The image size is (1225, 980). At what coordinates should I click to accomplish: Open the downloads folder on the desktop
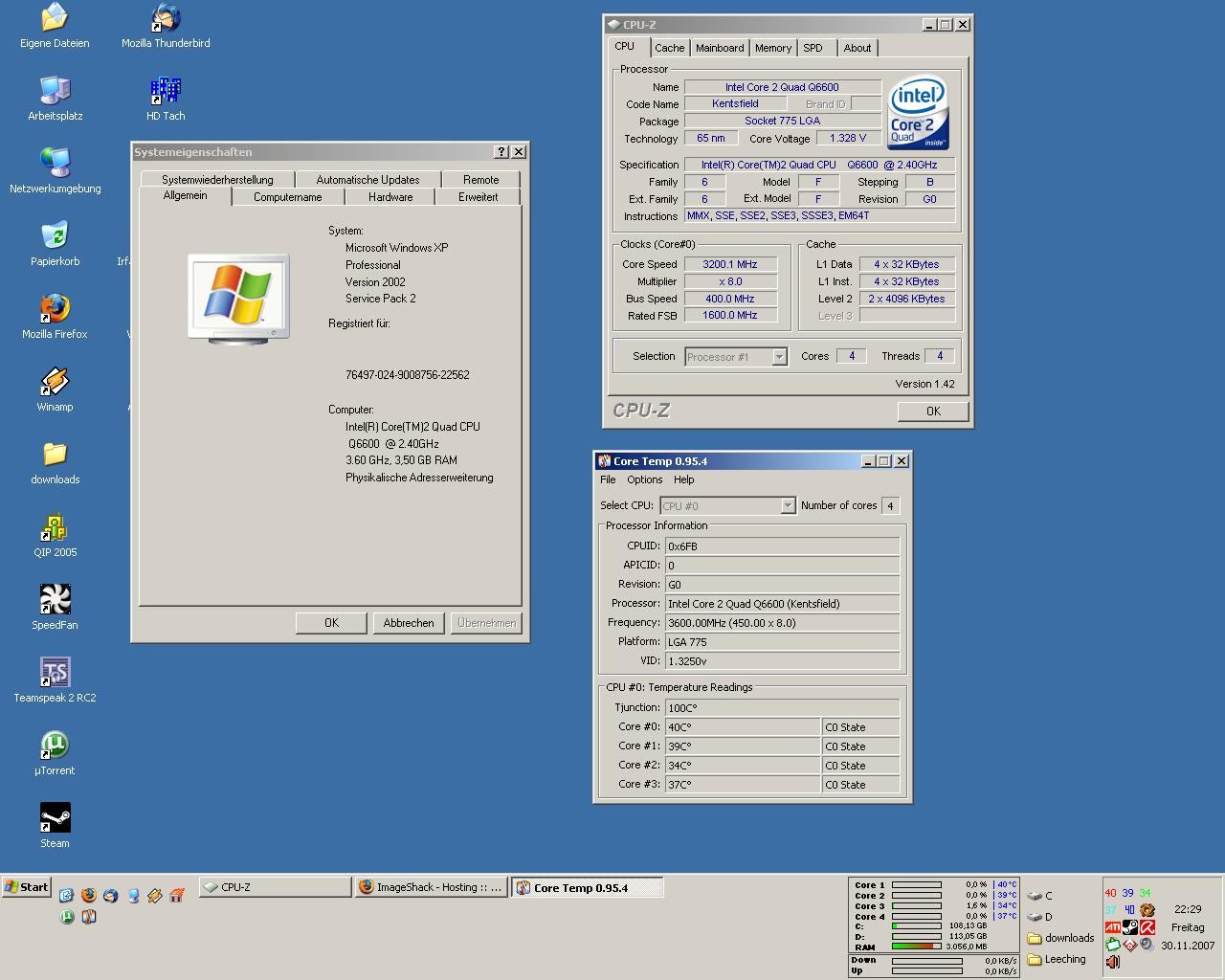click(55, 463)
